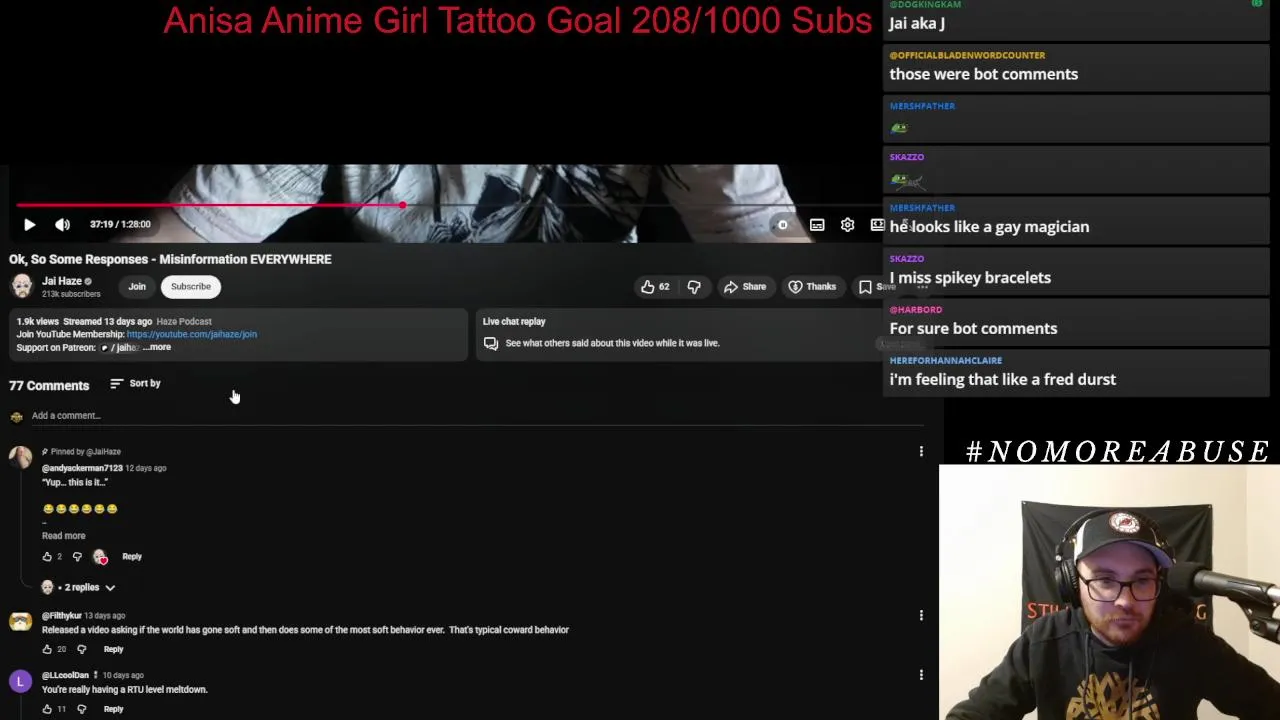1280x720 pixels.
Task: Open options menu for pinned comment
Action: [921, 452]
